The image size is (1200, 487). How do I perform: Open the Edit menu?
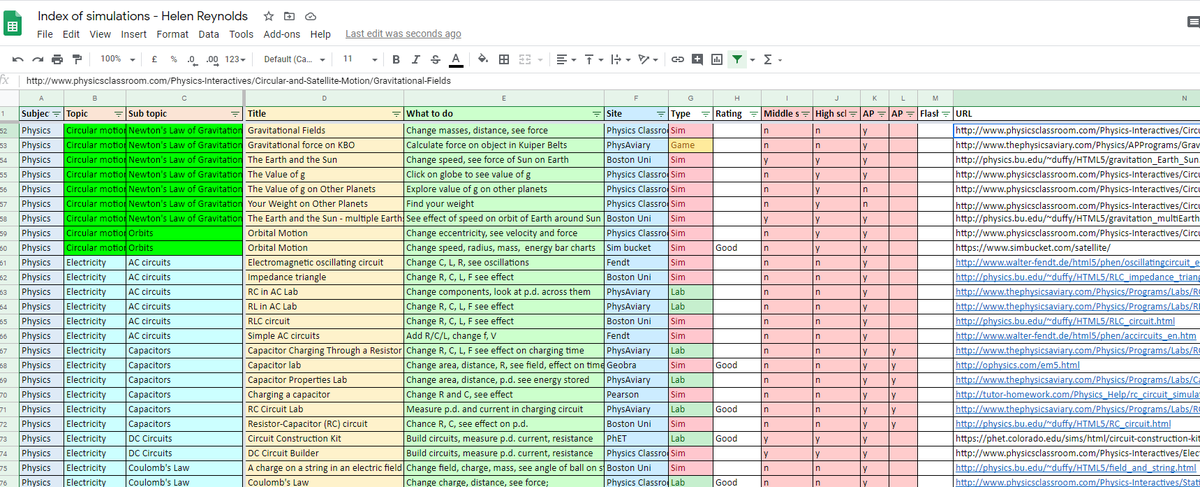coord(72,34)
